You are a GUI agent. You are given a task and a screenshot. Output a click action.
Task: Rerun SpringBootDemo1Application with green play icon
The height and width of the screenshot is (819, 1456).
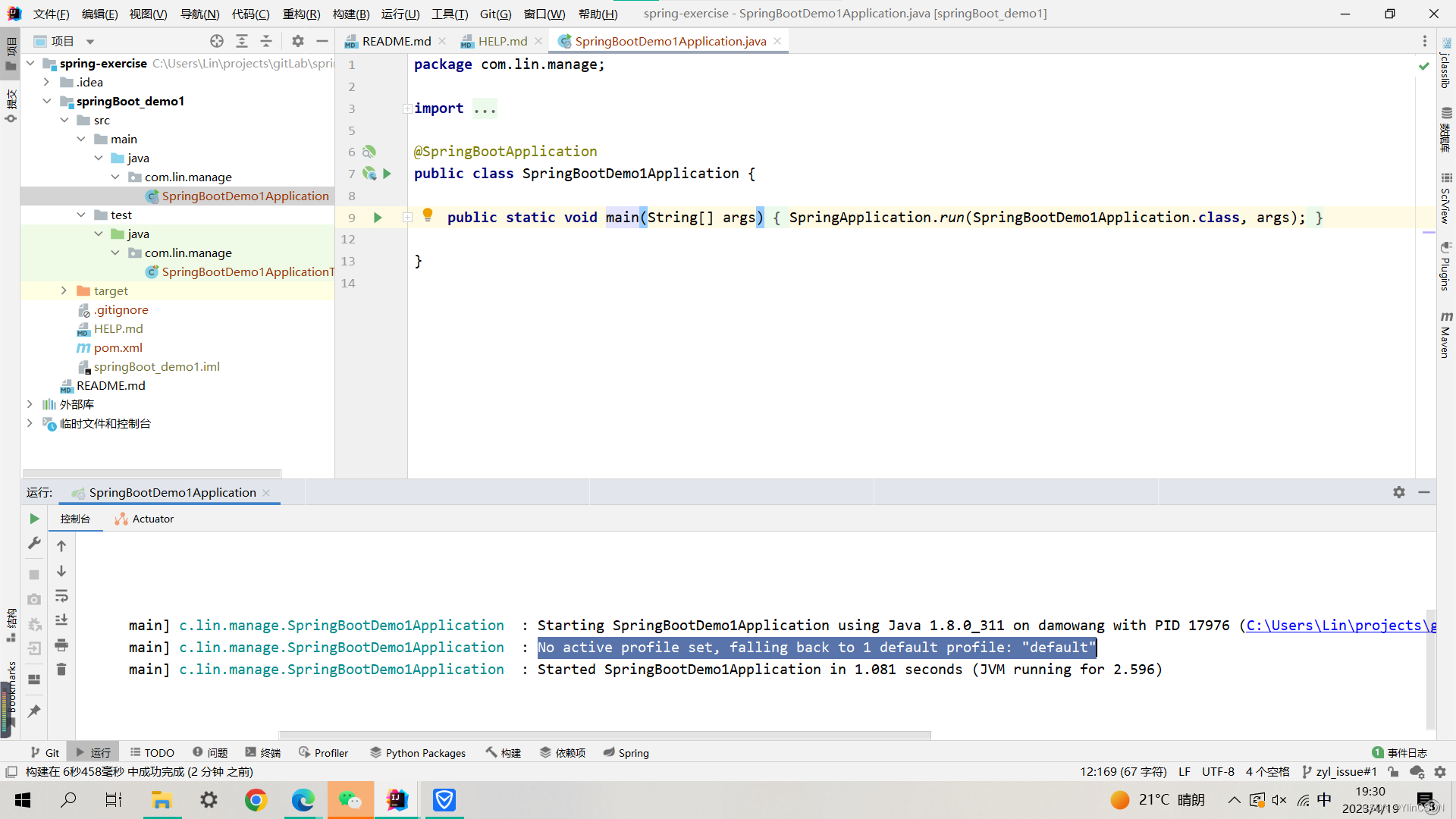34,519
